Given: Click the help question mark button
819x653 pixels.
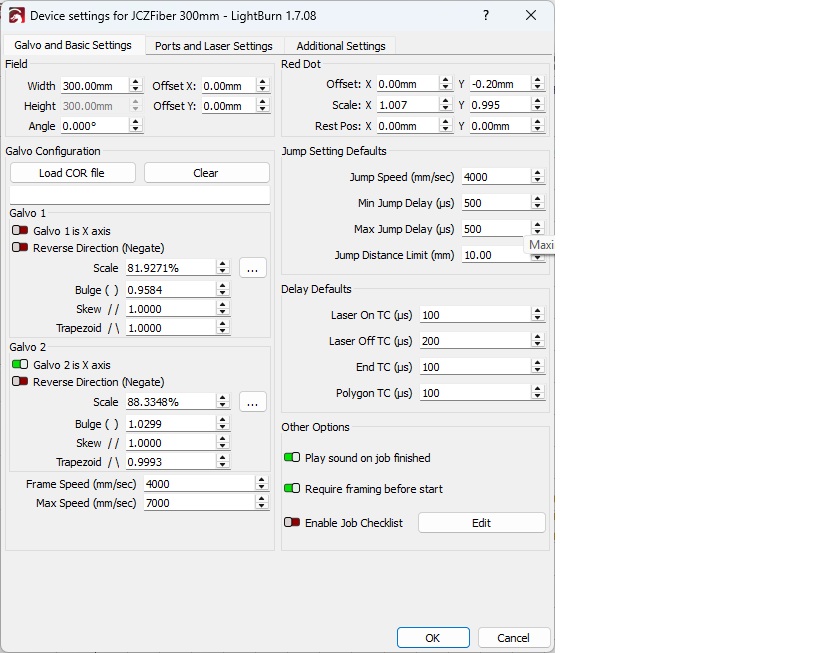Looking at the screenshot, I should pos(486,16).
